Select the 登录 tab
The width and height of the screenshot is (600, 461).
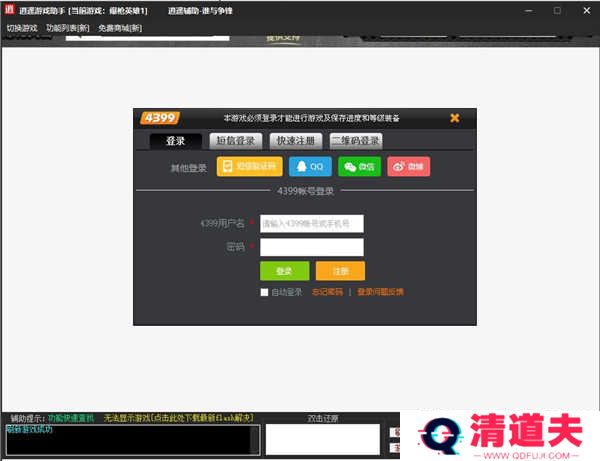point(176,141)
